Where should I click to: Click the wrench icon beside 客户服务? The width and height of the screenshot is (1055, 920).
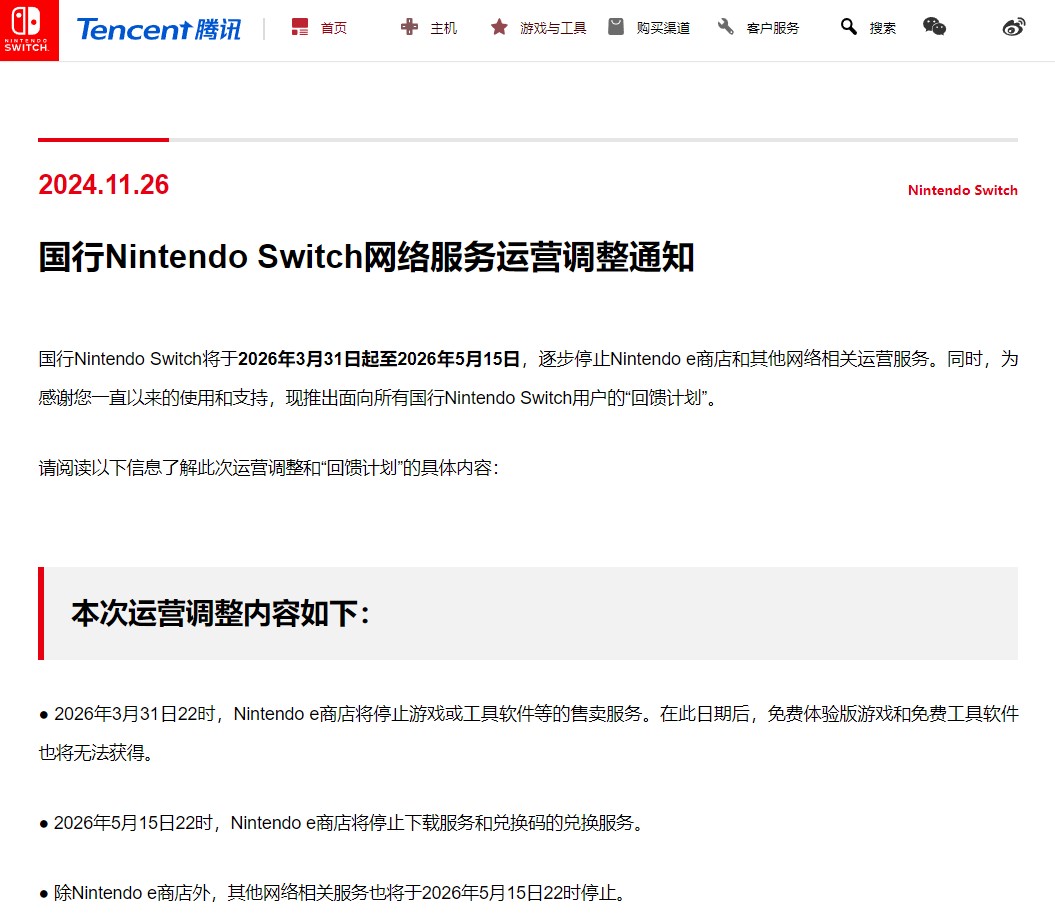click(x=726, y=27)
